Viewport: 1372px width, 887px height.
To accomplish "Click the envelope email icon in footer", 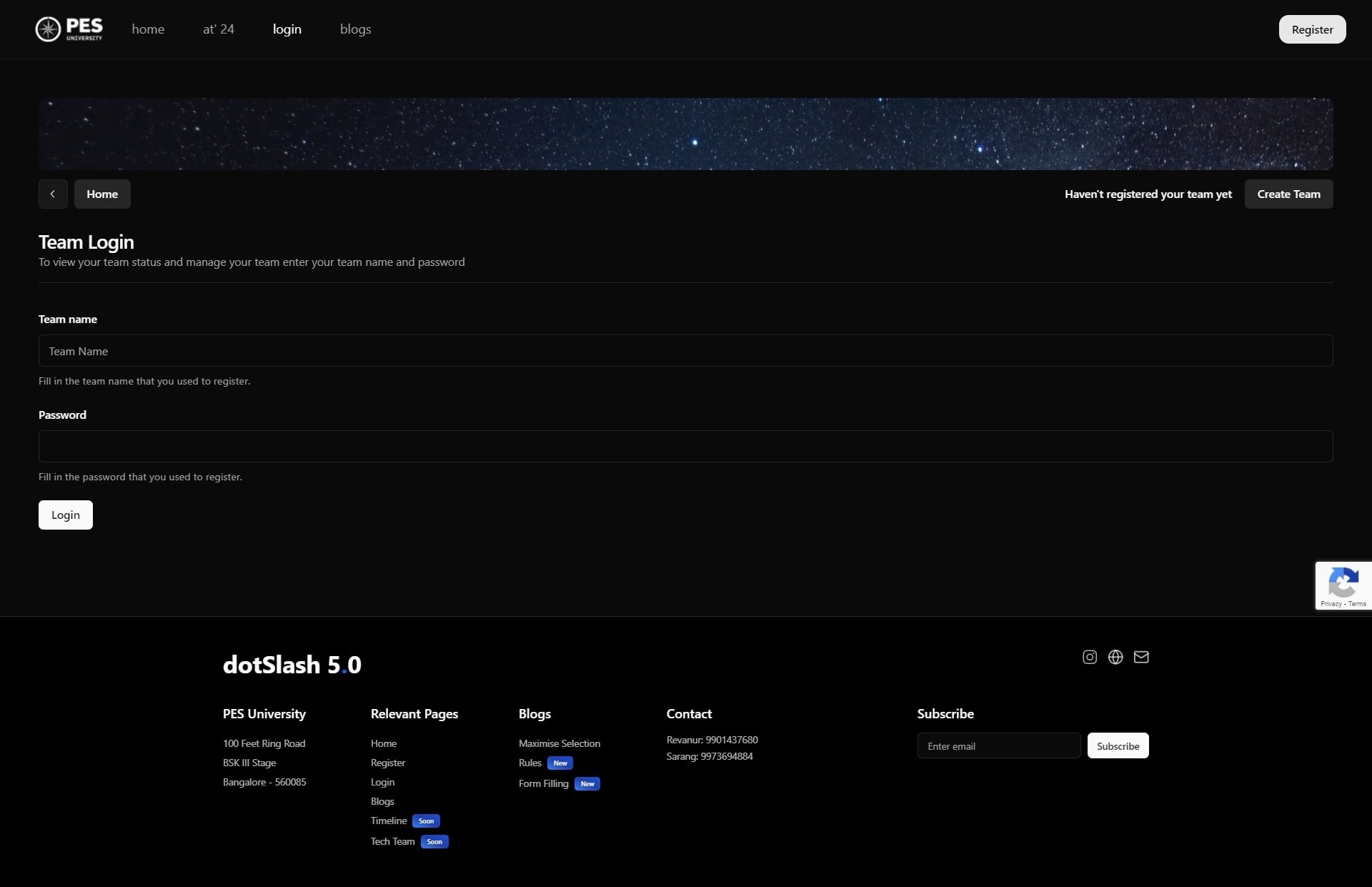I will click(x=1140, y=657).
